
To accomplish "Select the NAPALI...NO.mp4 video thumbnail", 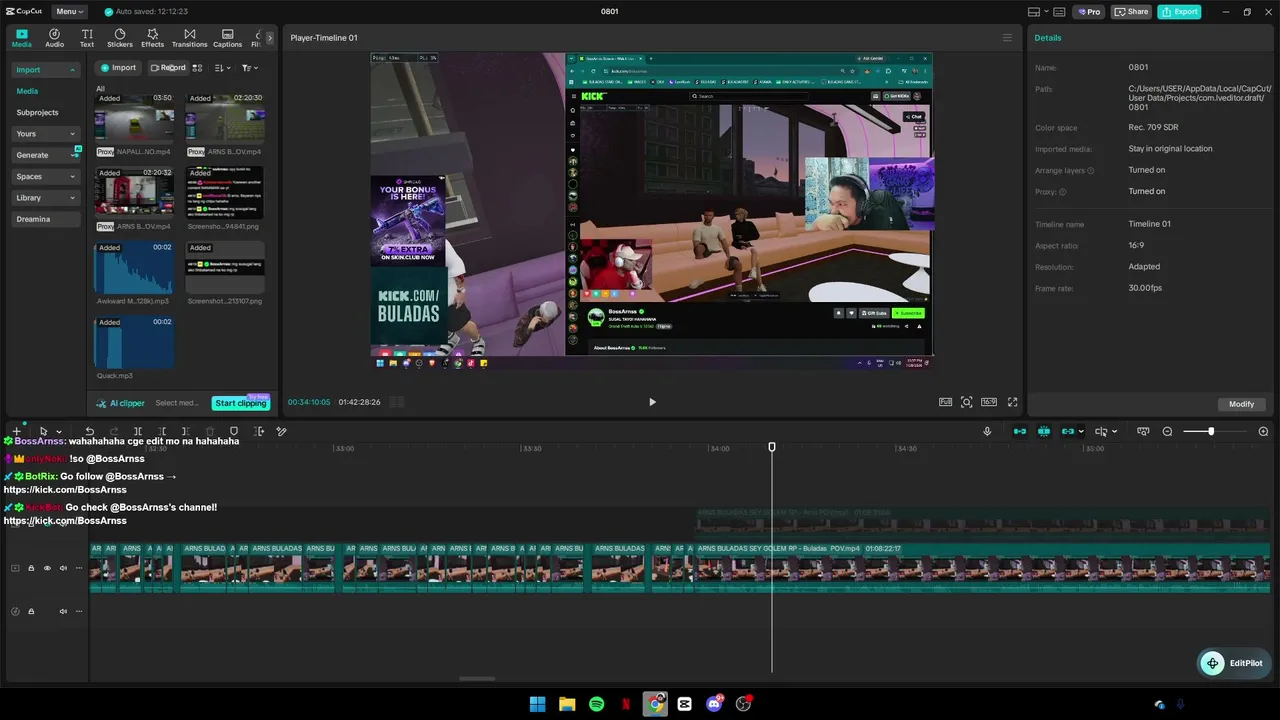I will (134, 119).
